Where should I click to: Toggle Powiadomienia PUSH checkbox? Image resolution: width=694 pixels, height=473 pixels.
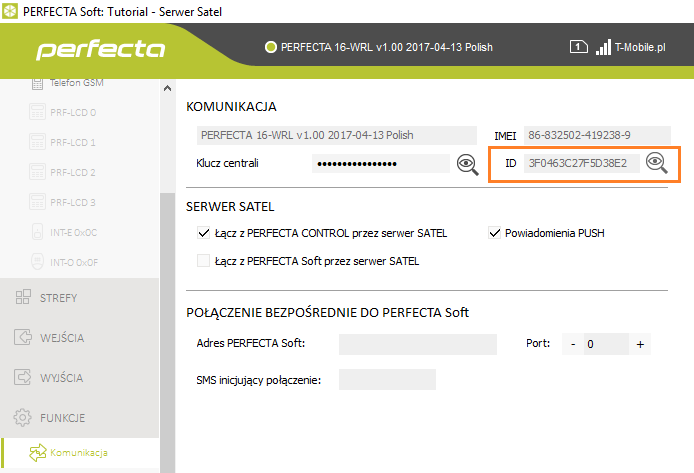click(494, 233)
